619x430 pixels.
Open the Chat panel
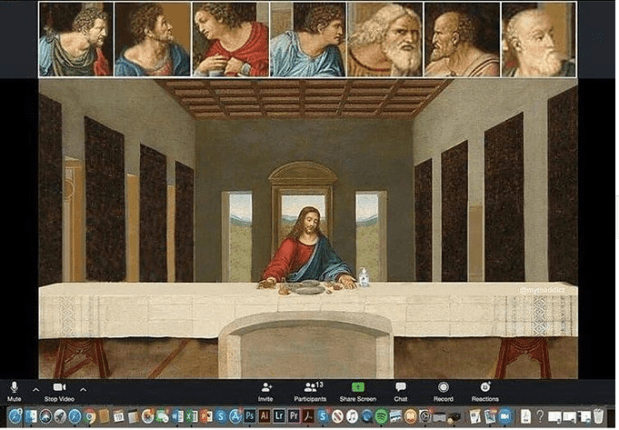coord(400,391)
